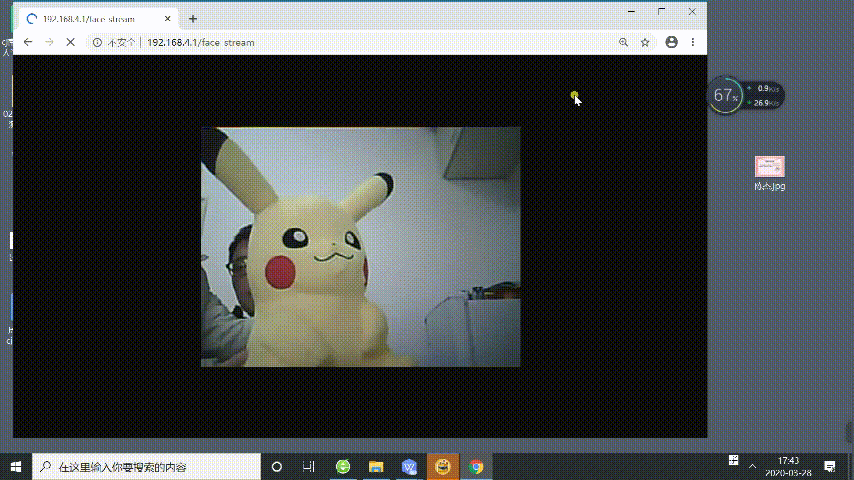Open the orange highlighted taskbar app
This screenshot has width=854, height=480.
pos(443,467)
